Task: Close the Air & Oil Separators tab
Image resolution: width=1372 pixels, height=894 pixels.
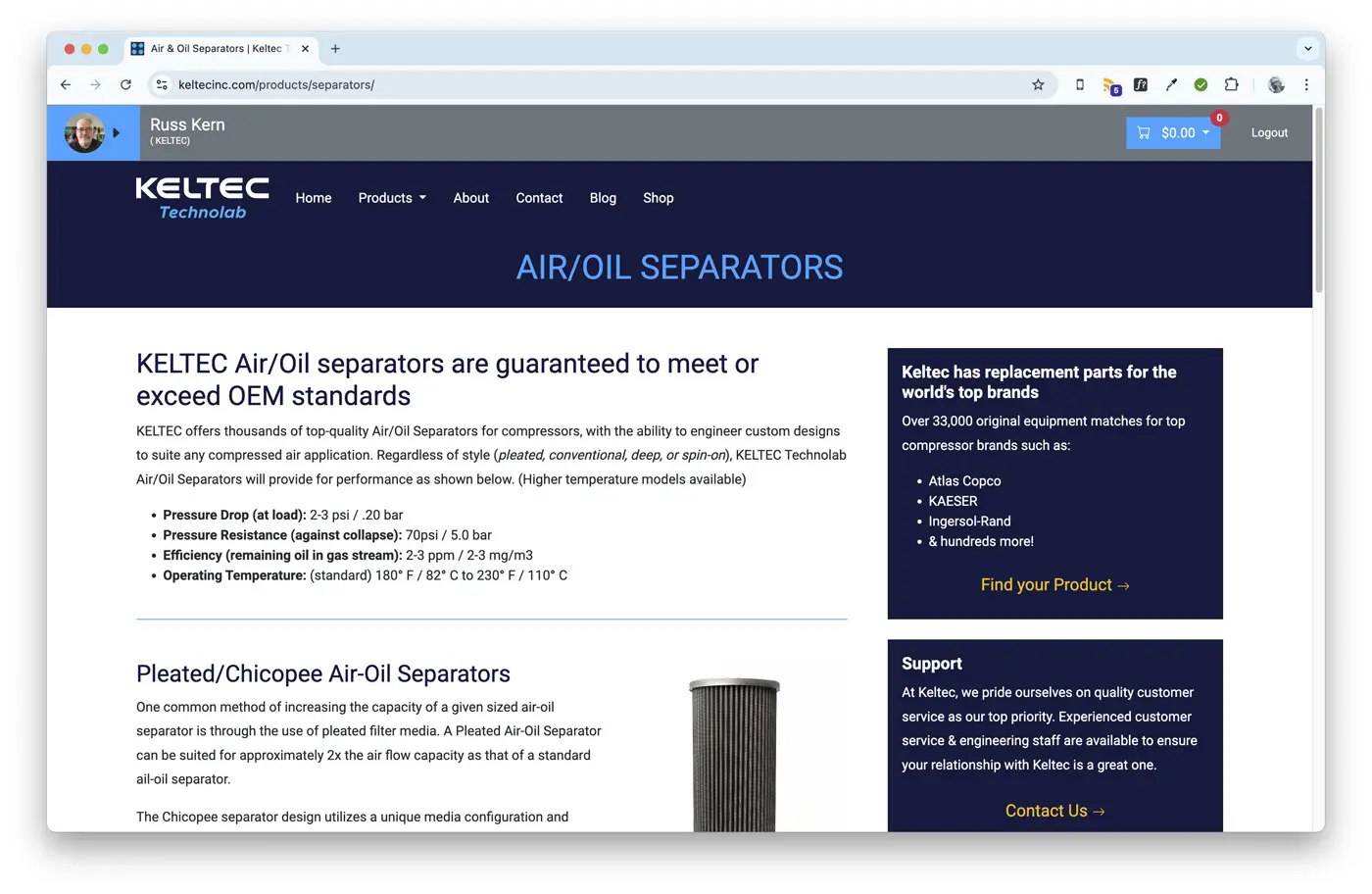Action: pyautogui.click(x=305, y=48)
